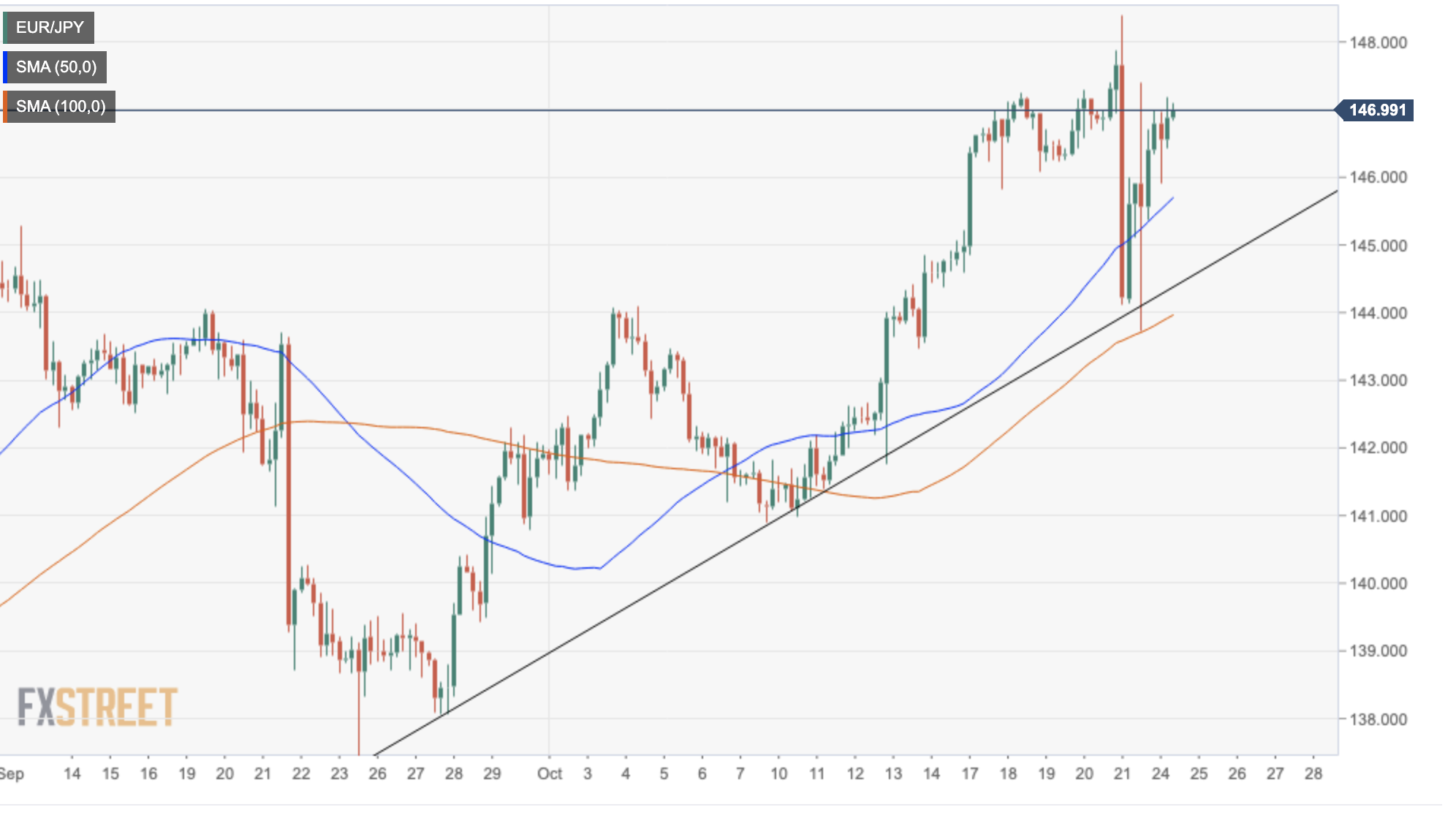Image resolution: width=1456 pixels, height=826 pixels.
Task: Click the Sep label on time axis
Action: tap(12, 774)
